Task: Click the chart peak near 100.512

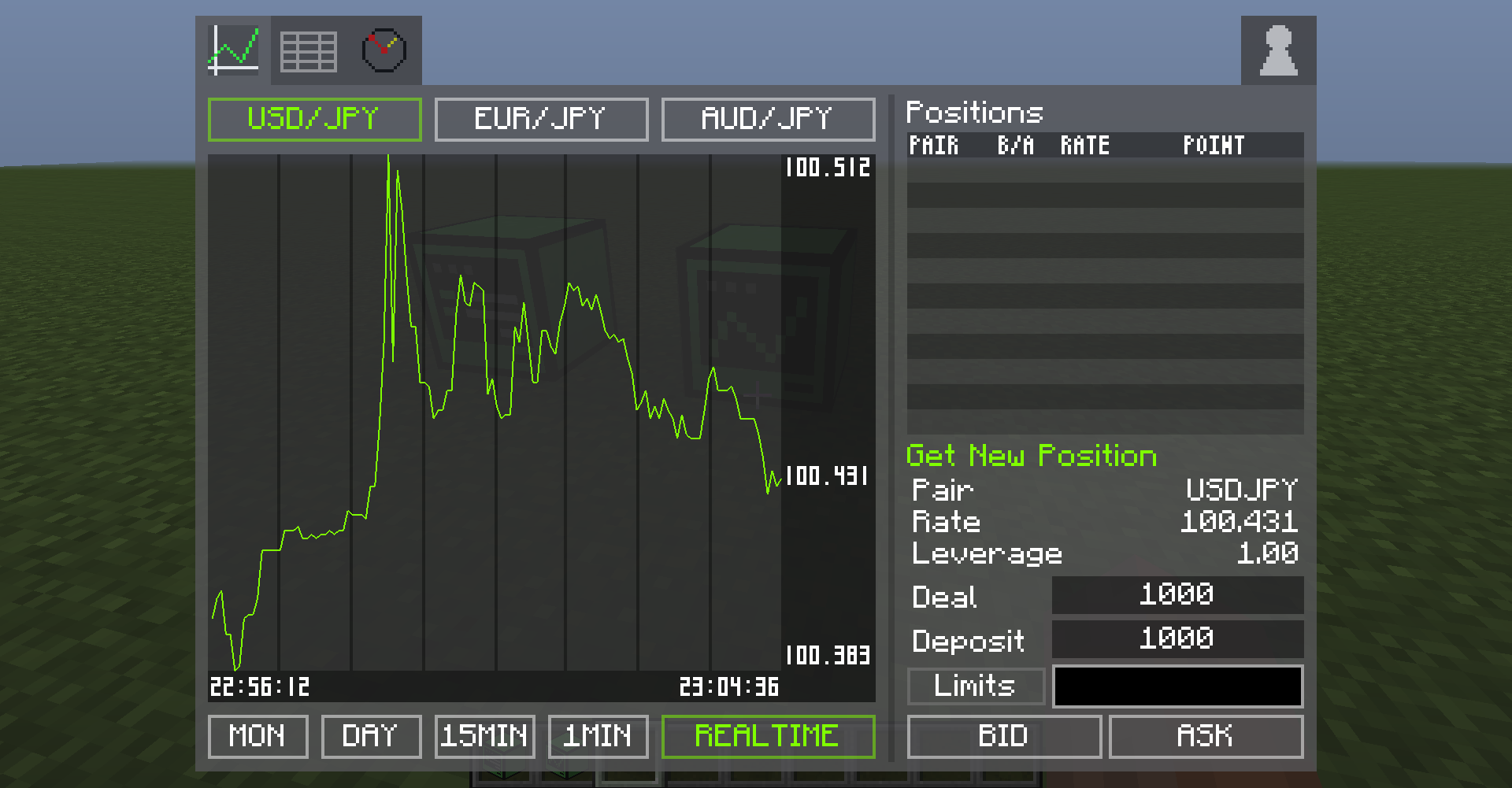Action: [388, 157]
